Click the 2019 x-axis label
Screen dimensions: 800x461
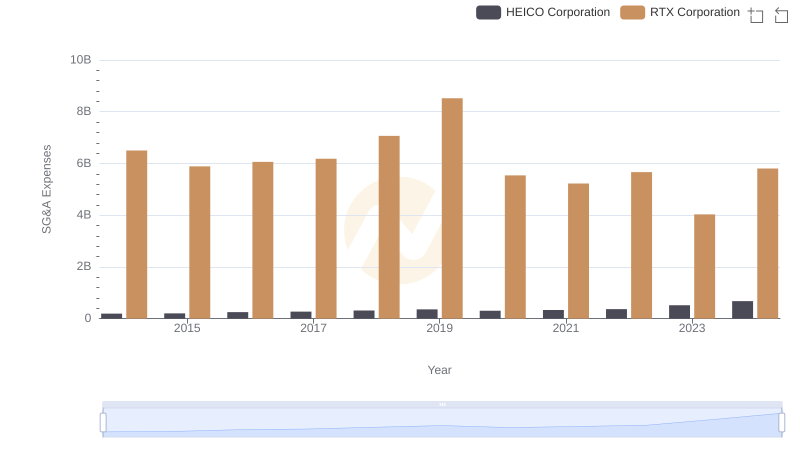439,328
